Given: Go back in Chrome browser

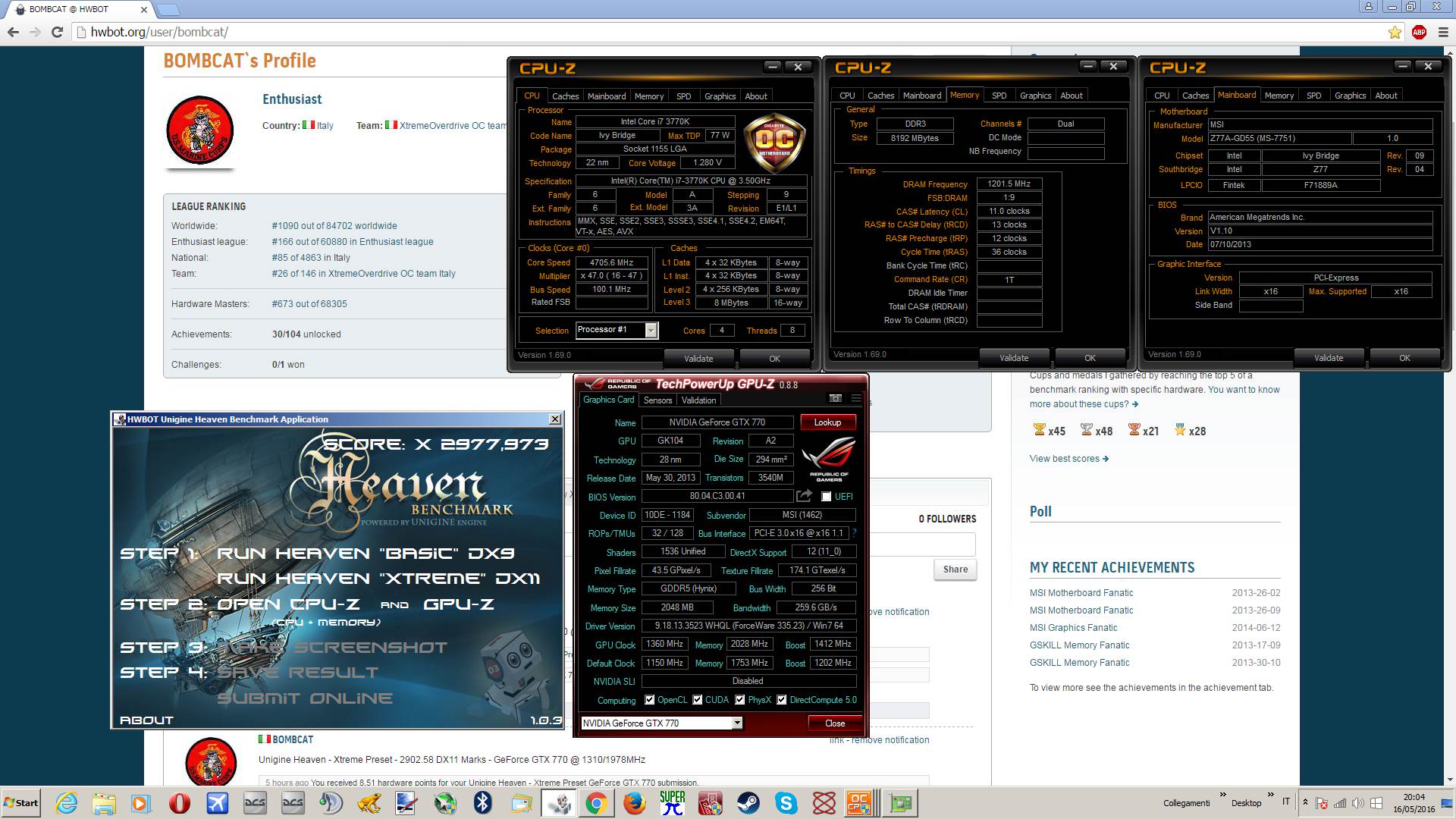Looking at the screenshot, I should pyautogui.click(x=13, y=32).
